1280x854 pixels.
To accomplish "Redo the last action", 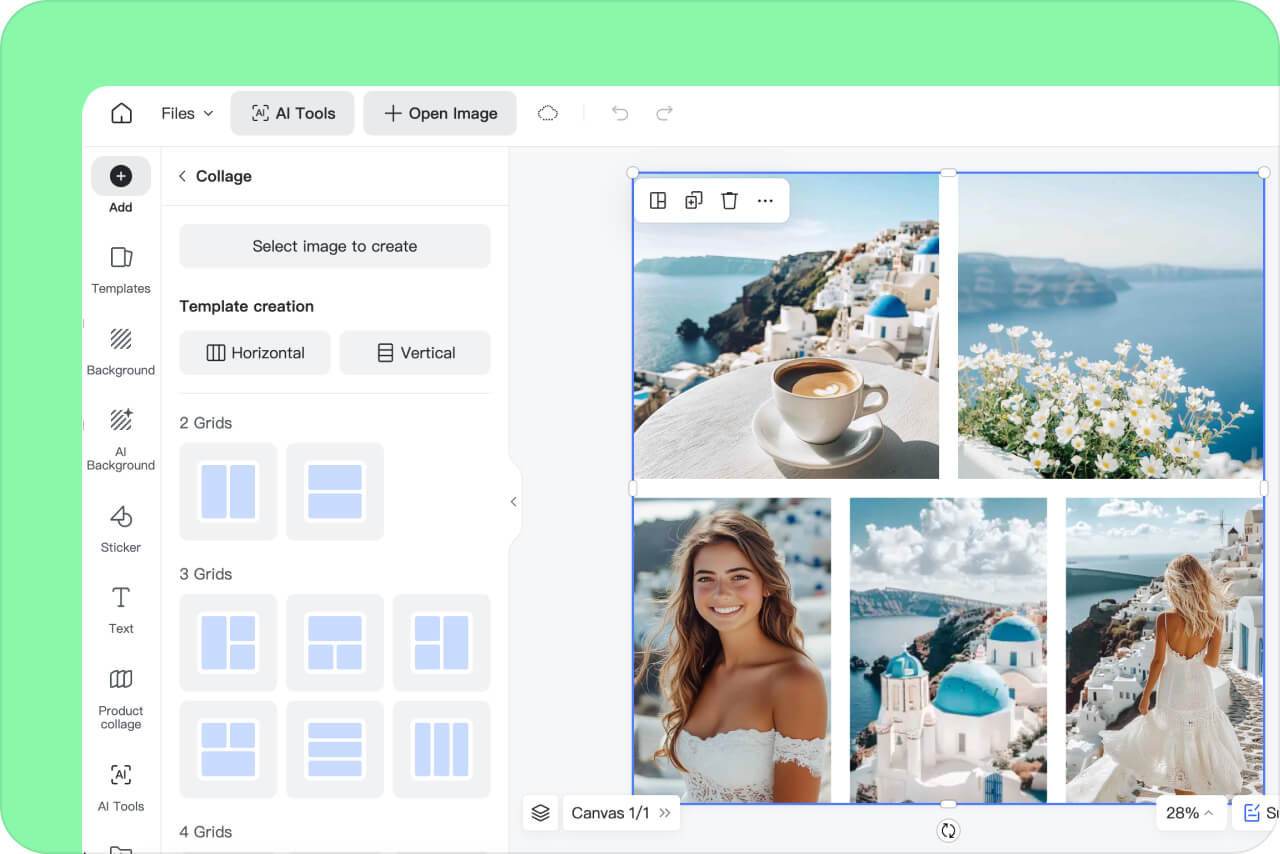I will pyautogui.click(x=664, y=113).
